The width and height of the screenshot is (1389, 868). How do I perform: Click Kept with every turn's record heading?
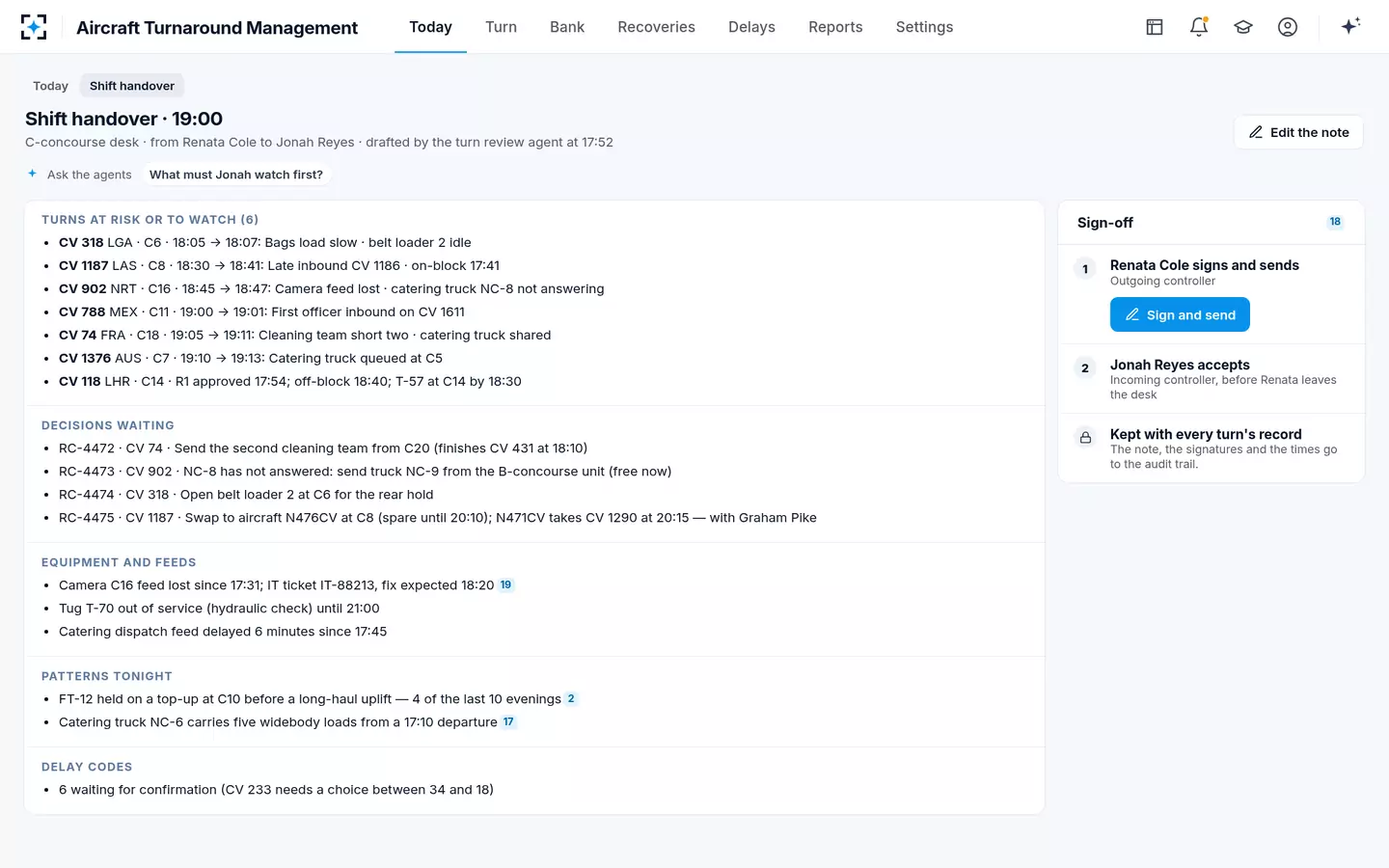[x=1206, y=434]
